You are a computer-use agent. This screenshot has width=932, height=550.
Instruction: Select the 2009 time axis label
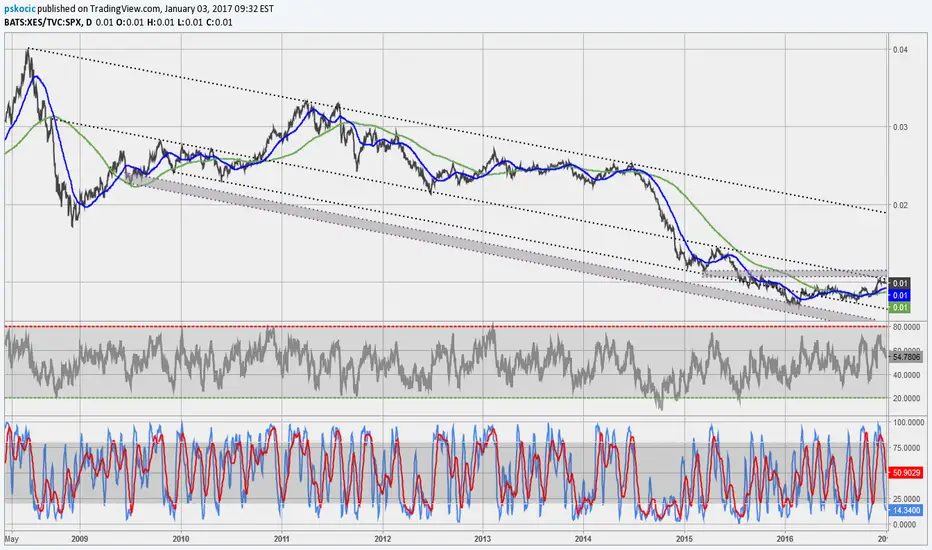[x=80, y=539]
